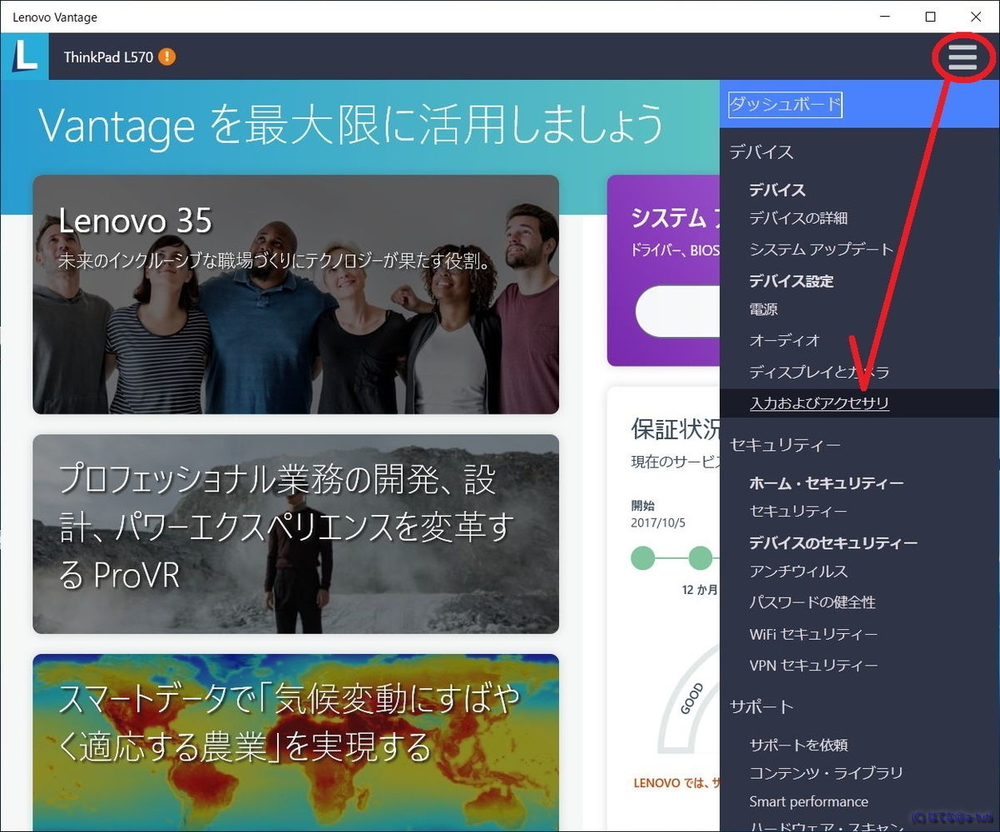1000x832 pixels.
Task: Click the 12 か月 warranty label
Action: click(x=700, y=590)
